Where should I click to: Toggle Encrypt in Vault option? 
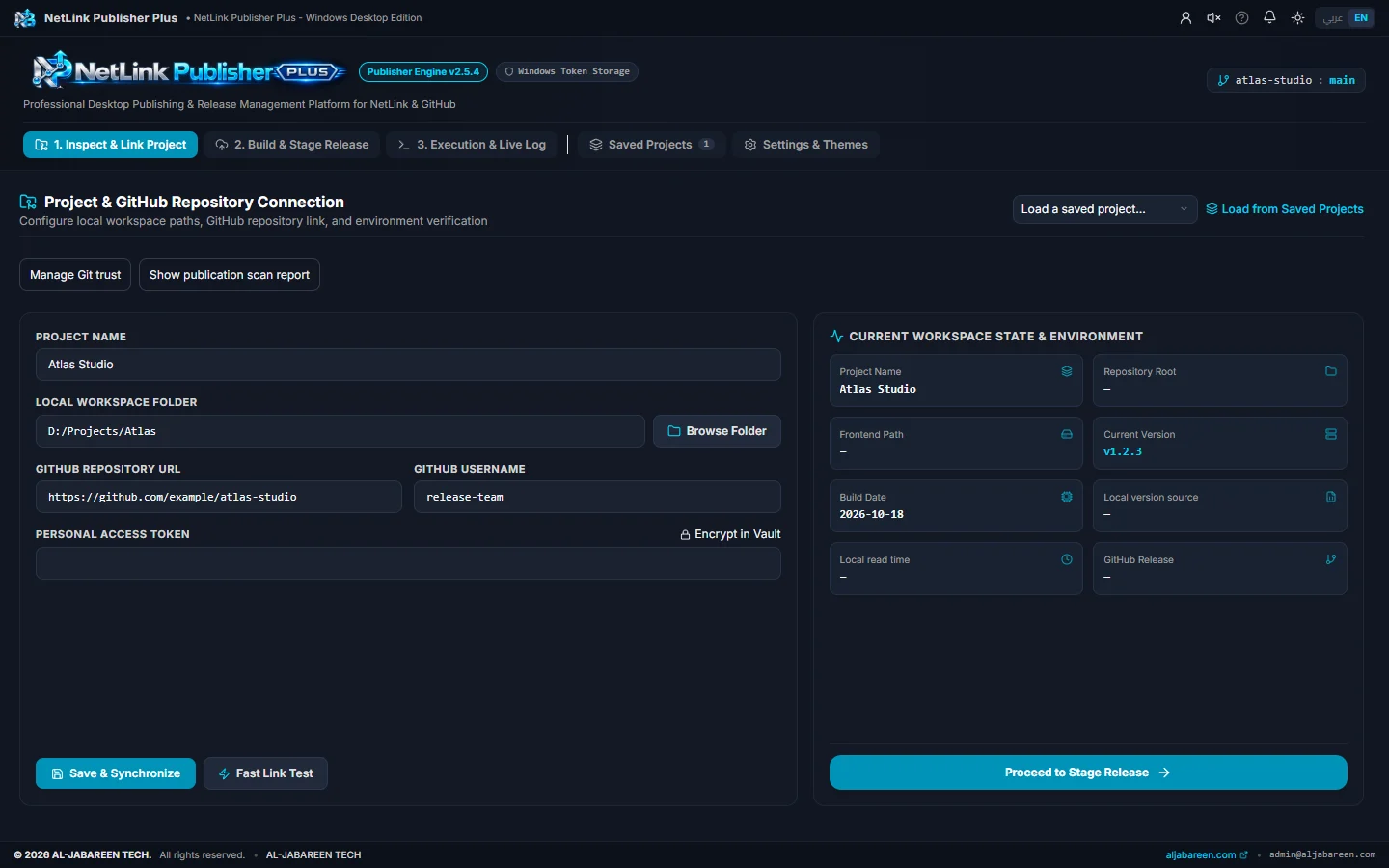tap(730, 534)
